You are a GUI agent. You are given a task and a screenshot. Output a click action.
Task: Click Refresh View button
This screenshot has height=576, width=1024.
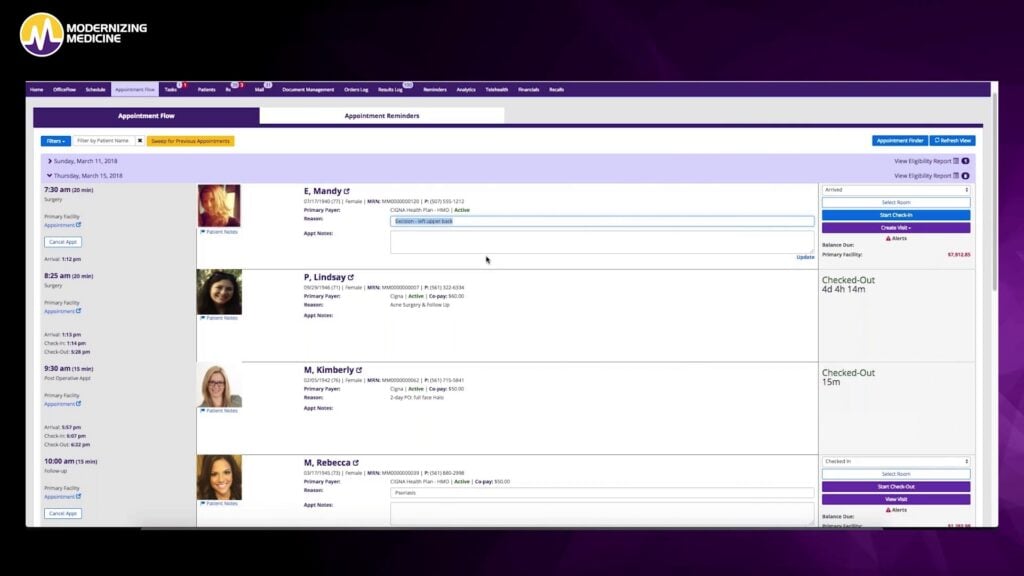point(953,140)
